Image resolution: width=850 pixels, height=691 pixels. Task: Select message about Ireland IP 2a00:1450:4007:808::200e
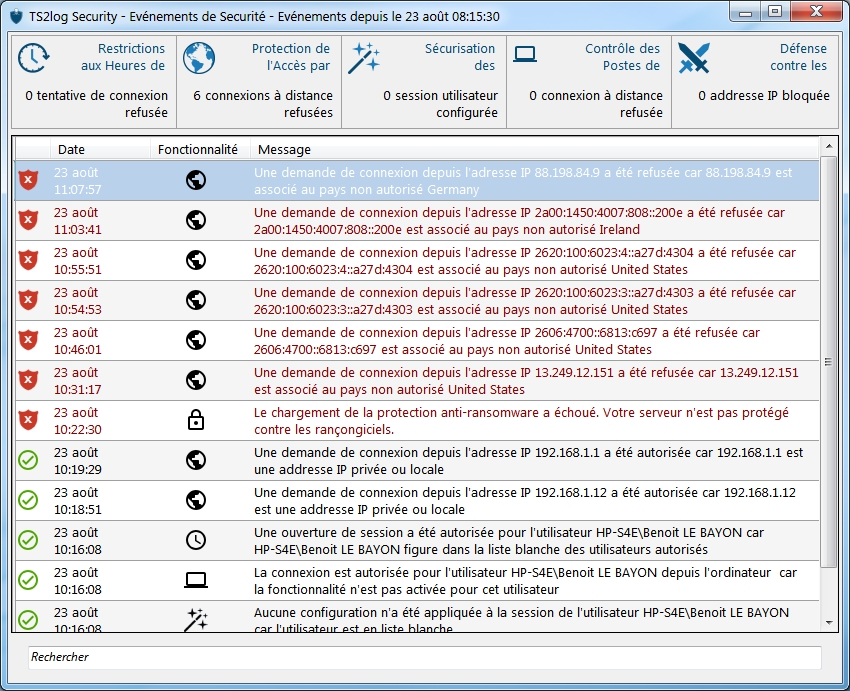[x=519, y=221]
